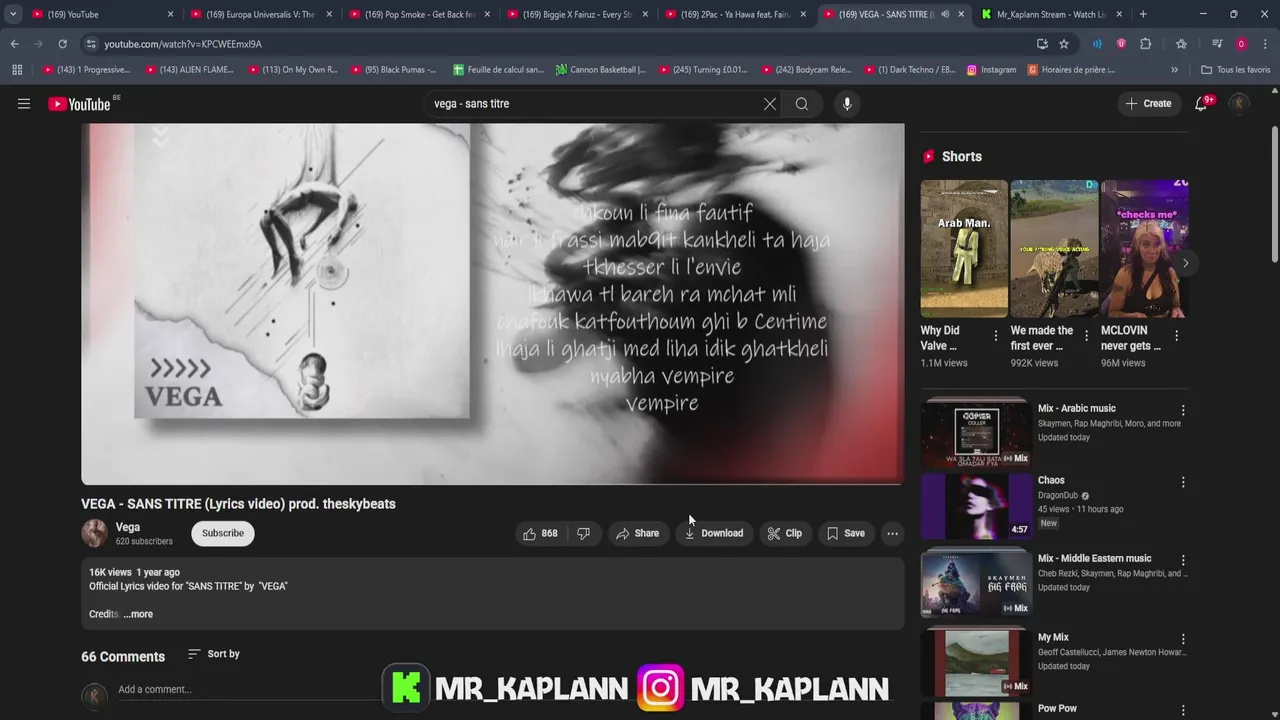
Task: Open options for Mix - Arabic music
Action: point(1183,410)
